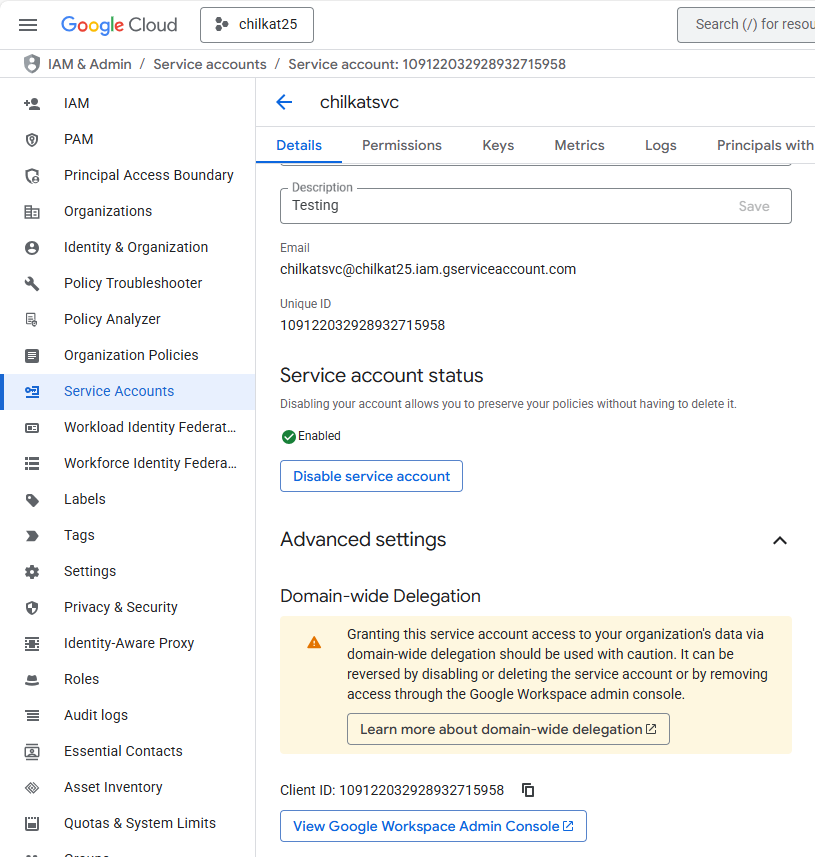Open View Google Workspace Admin Console
The image size is (815, 857).
(x=433, y=826)
